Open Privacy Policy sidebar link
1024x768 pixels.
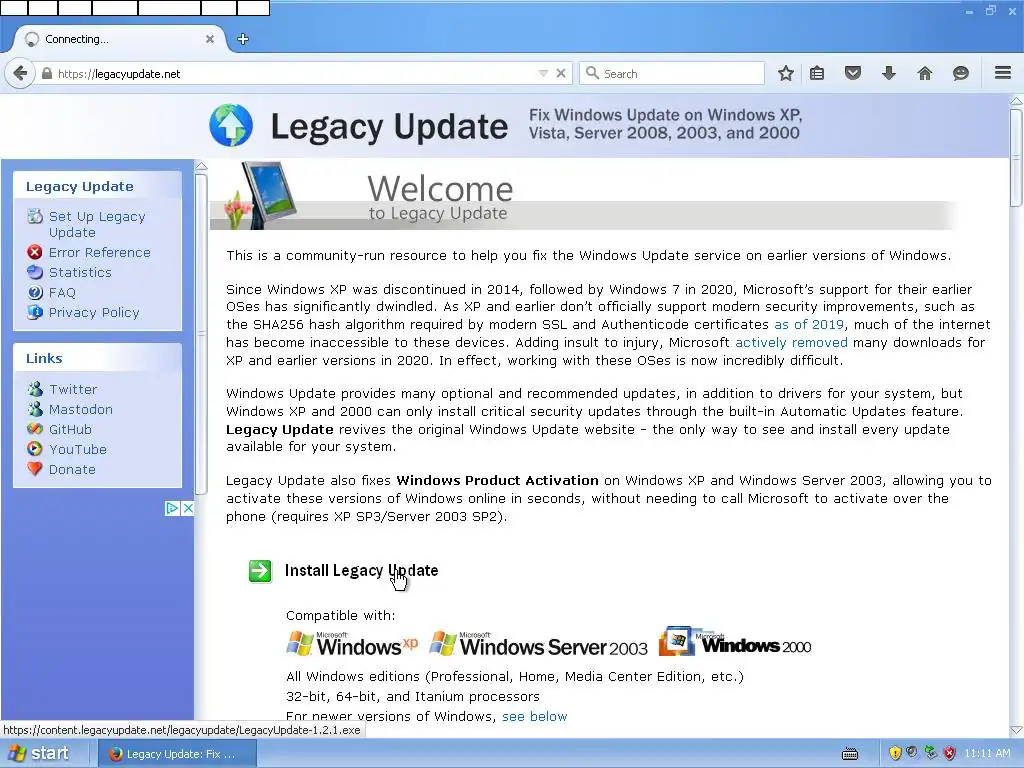point(94,313)
